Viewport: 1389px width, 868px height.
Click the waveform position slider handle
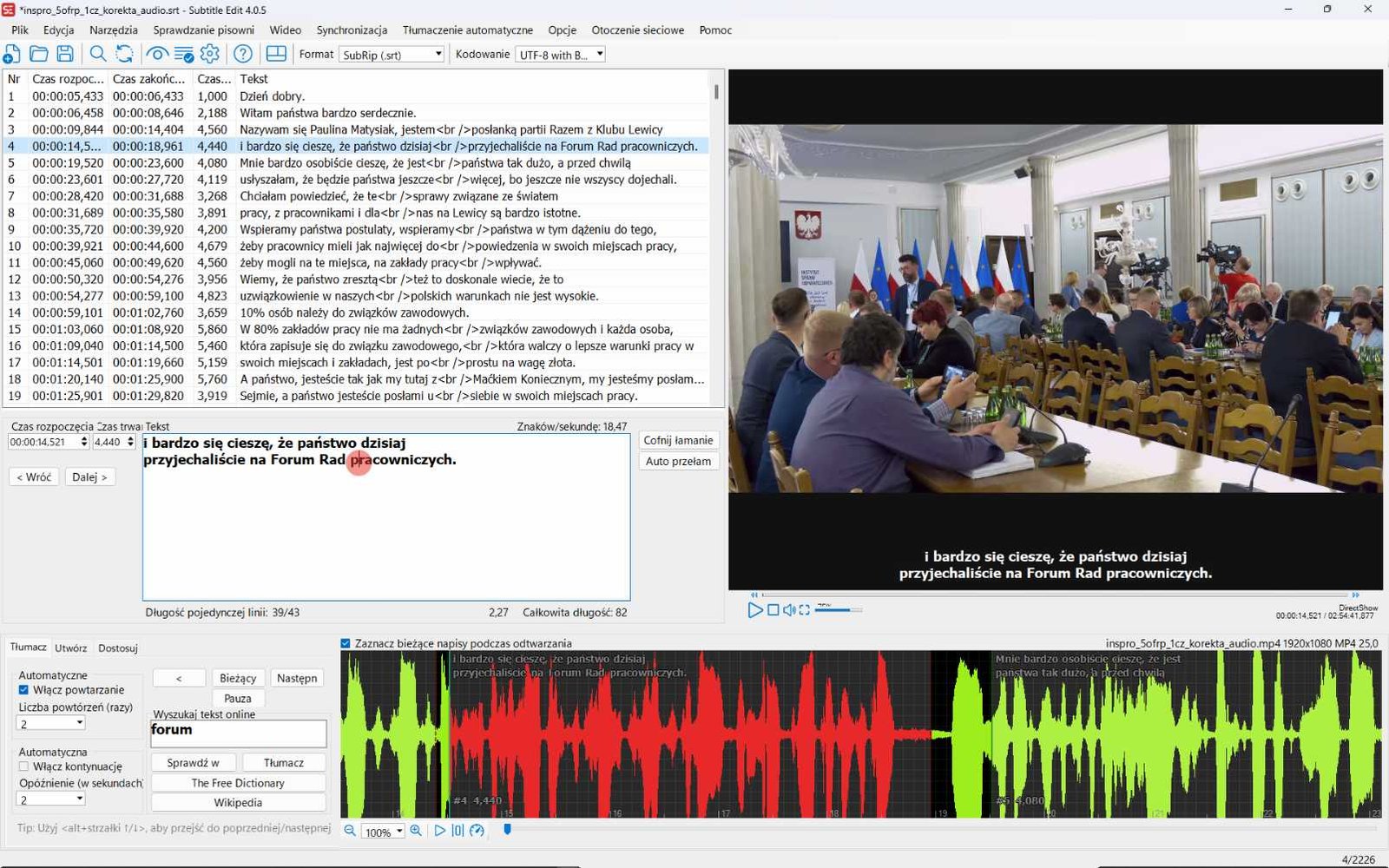pos(508,830)
